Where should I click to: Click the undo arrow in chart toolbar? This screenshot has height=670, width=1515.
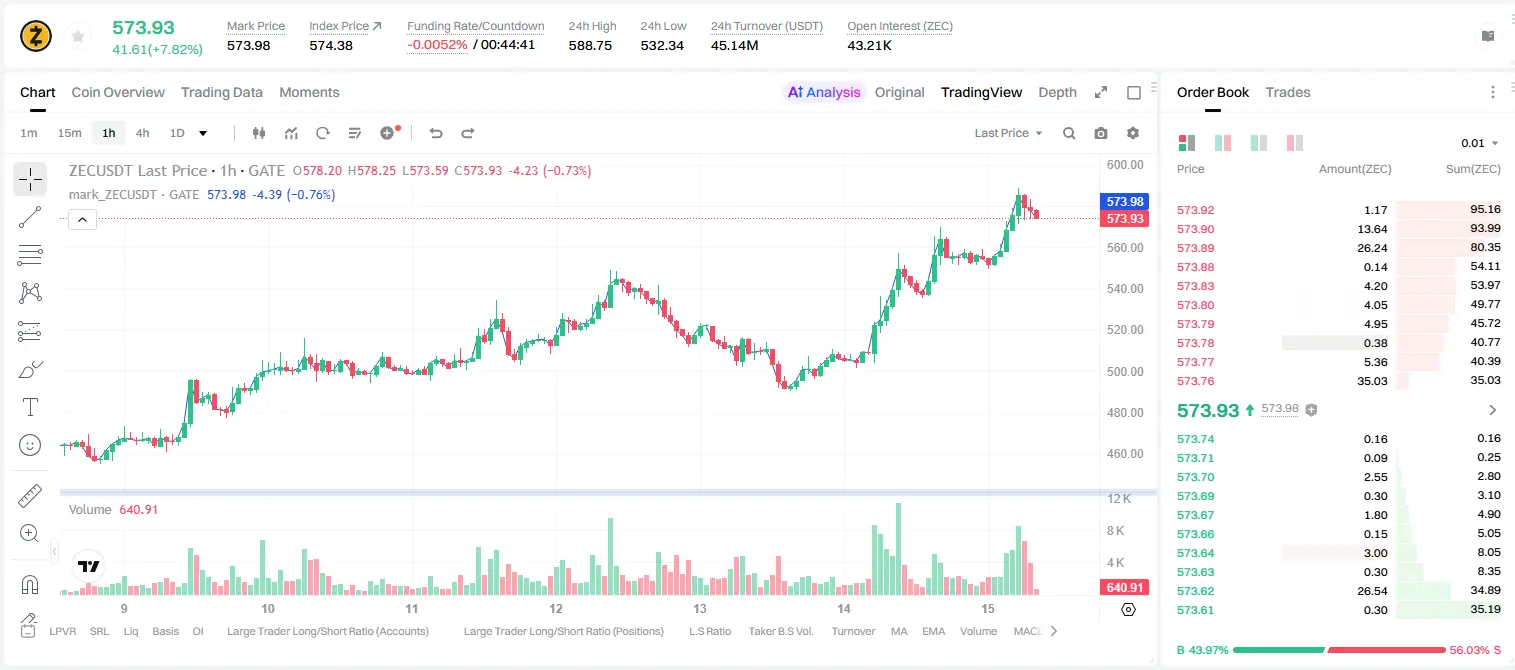[435, 133]
